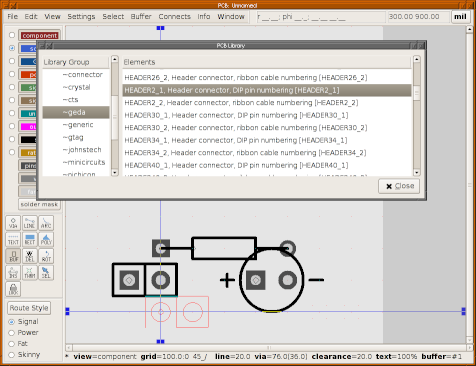This screenshot has width=476, height=366.
Task: Tick the checkbox beside the red layer
Action: [12, 74]
